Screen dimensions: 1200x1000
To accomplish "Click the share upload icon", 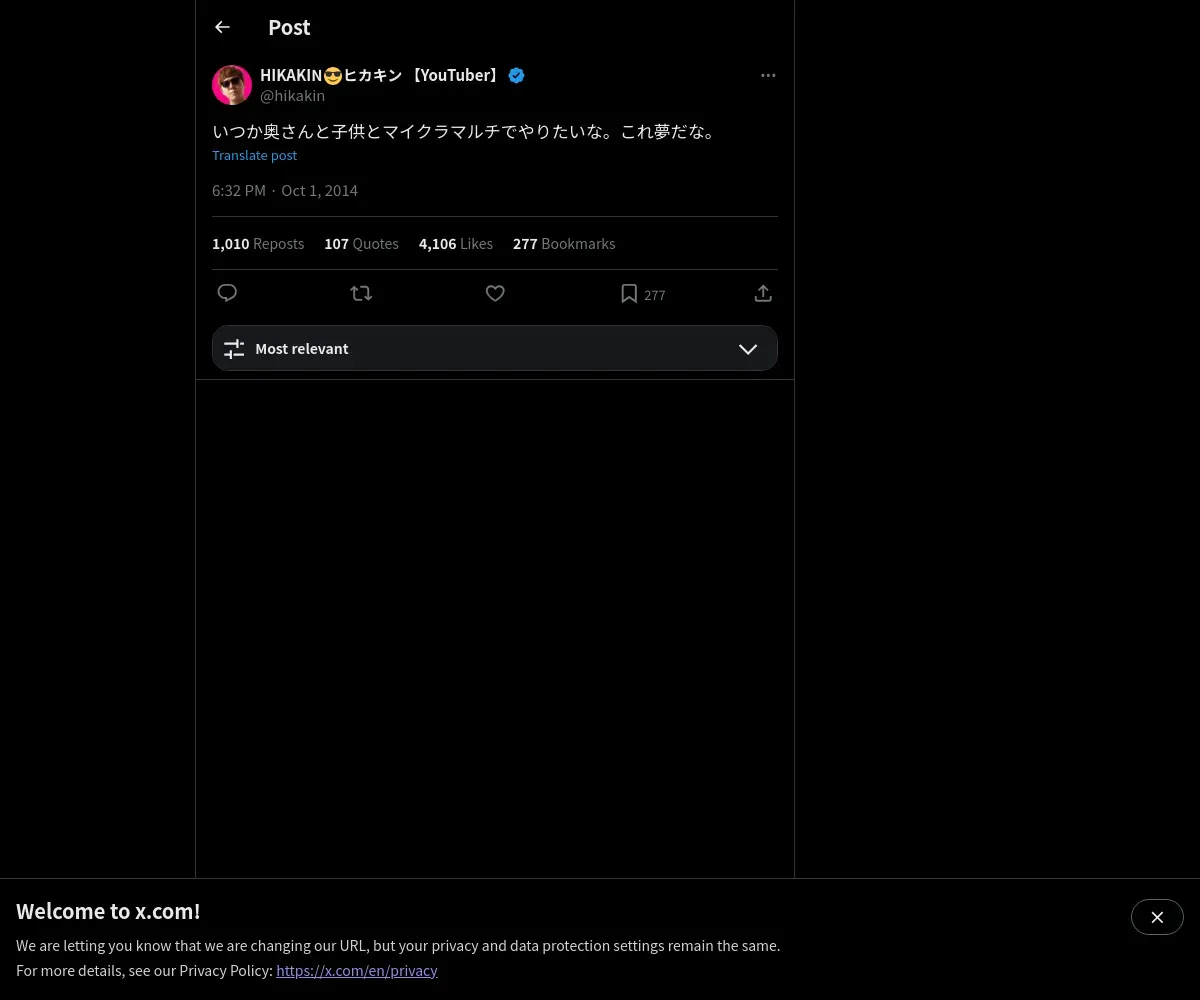I will (x=763, y=293).
